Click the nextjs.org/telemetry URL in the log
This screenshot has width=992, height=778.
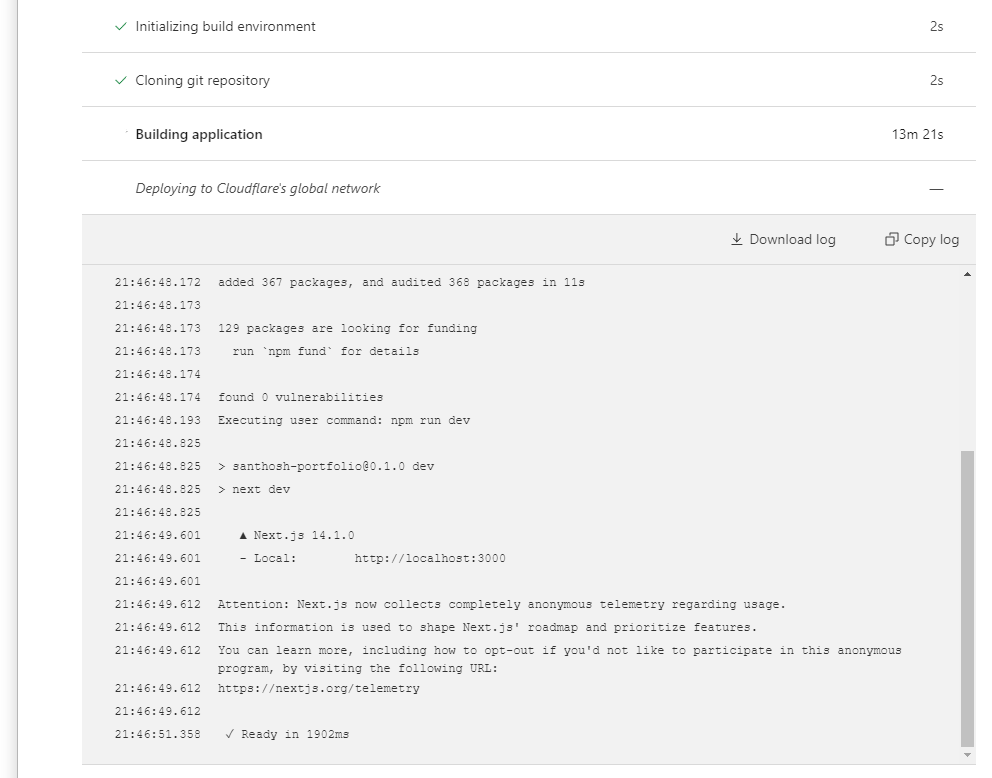[319, 689]
